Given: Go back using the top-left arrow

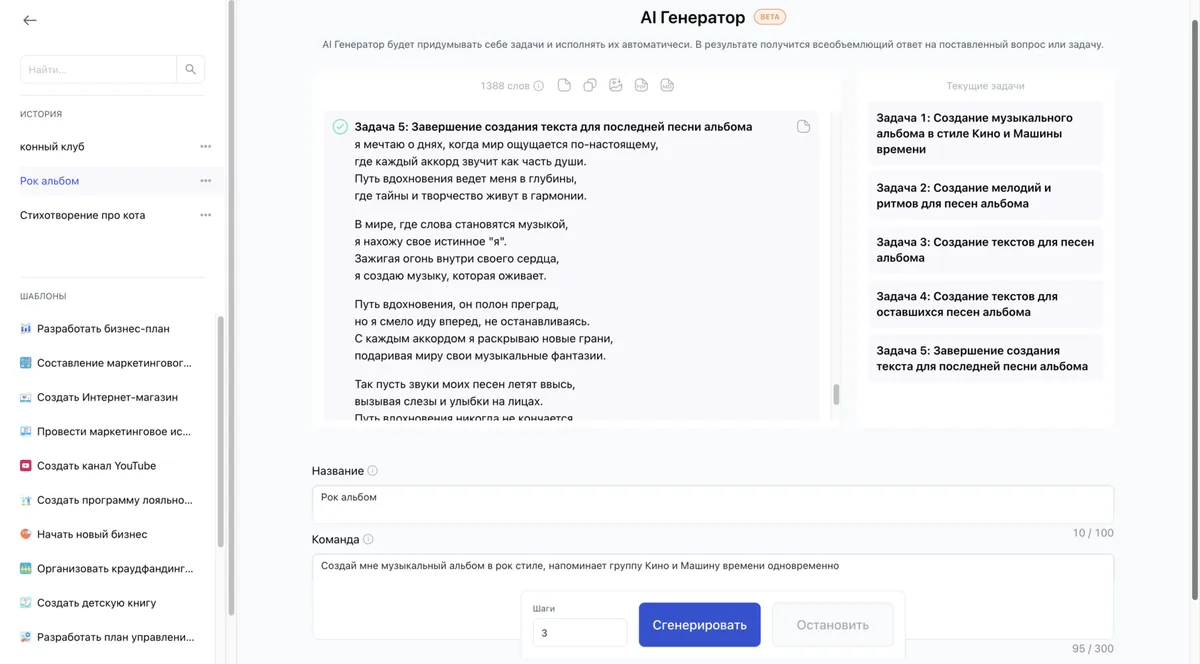Looking at the screenshot, I should (29, 19).
